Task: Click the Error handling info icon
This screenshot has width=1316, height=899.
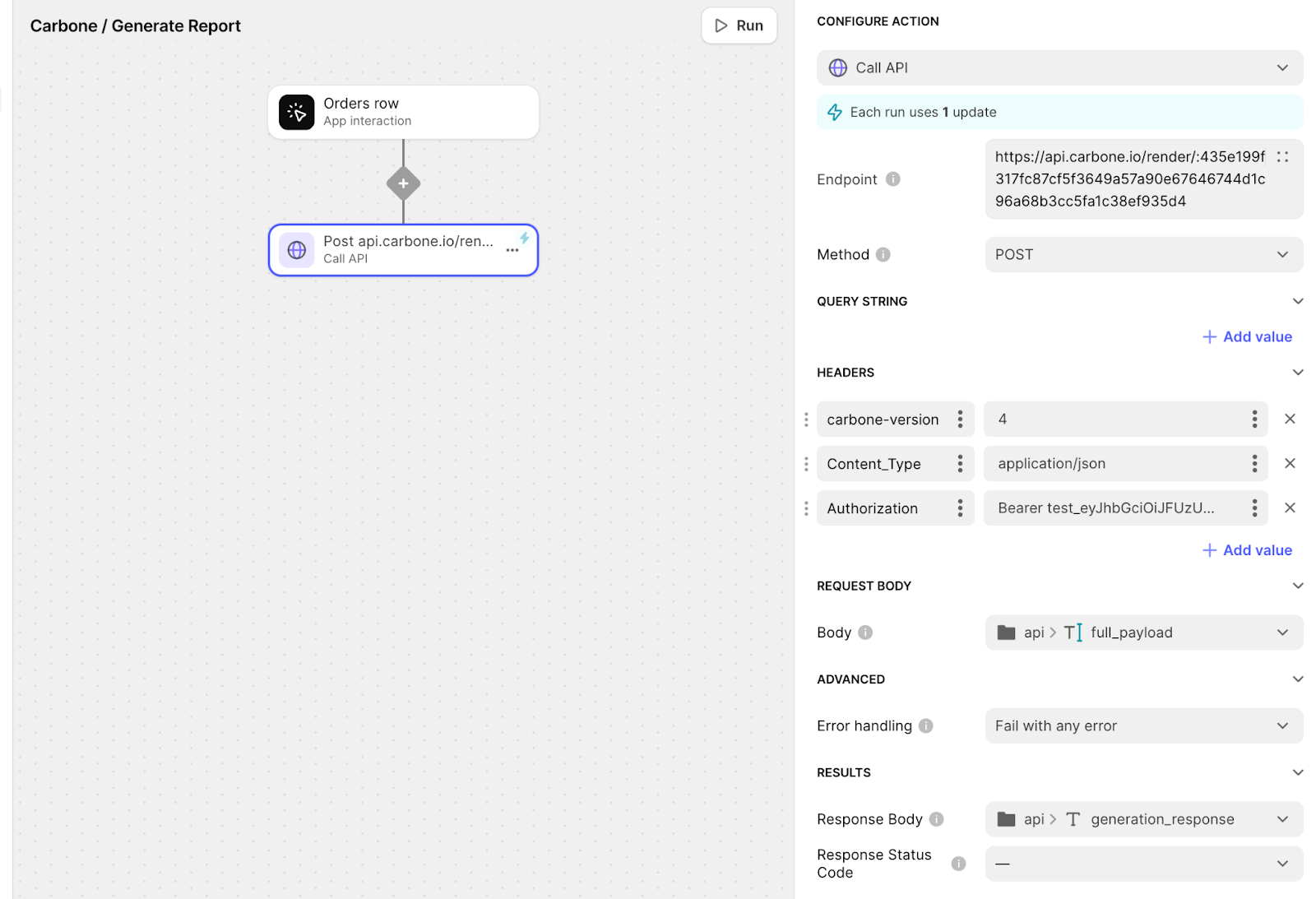Action: coord(926,725)
